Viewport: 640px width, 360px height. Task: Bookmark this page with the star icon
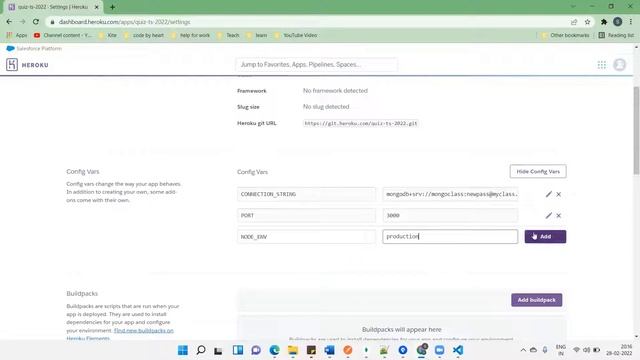click(587, 22)
